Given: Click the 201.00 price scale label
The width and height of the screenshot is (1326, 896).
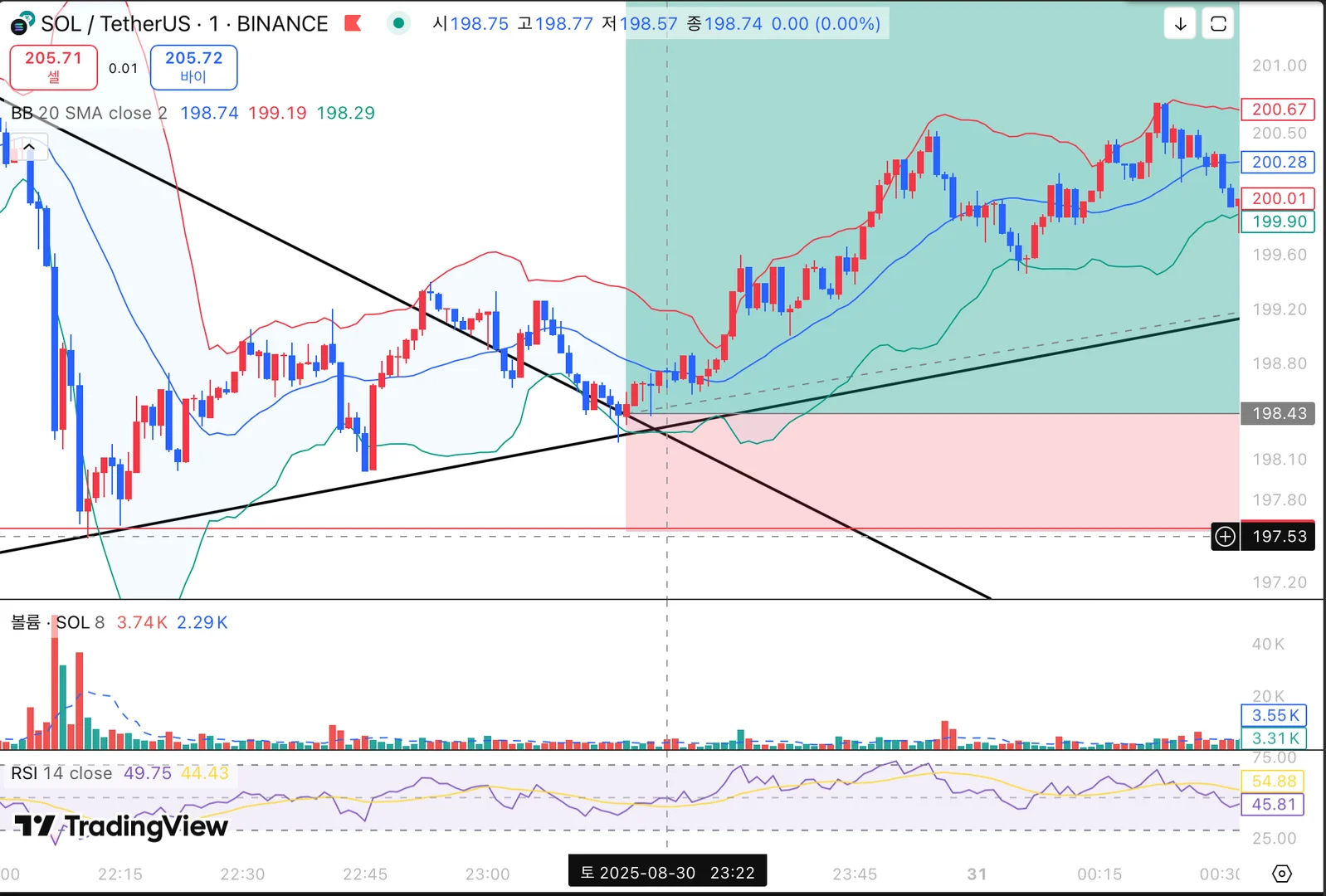Looking at the screenshot, I should 1279,66.
